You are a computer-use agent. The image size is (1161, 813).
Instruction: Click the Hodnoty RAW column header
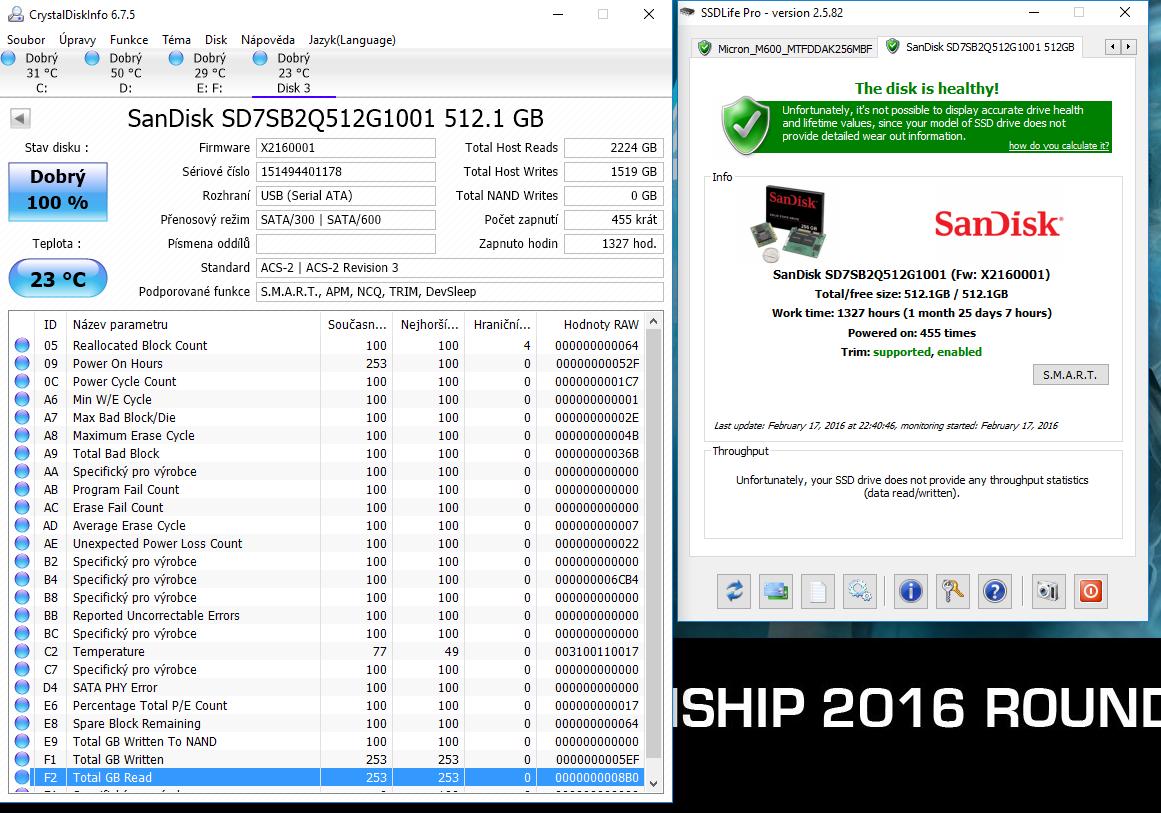point(591,324)
